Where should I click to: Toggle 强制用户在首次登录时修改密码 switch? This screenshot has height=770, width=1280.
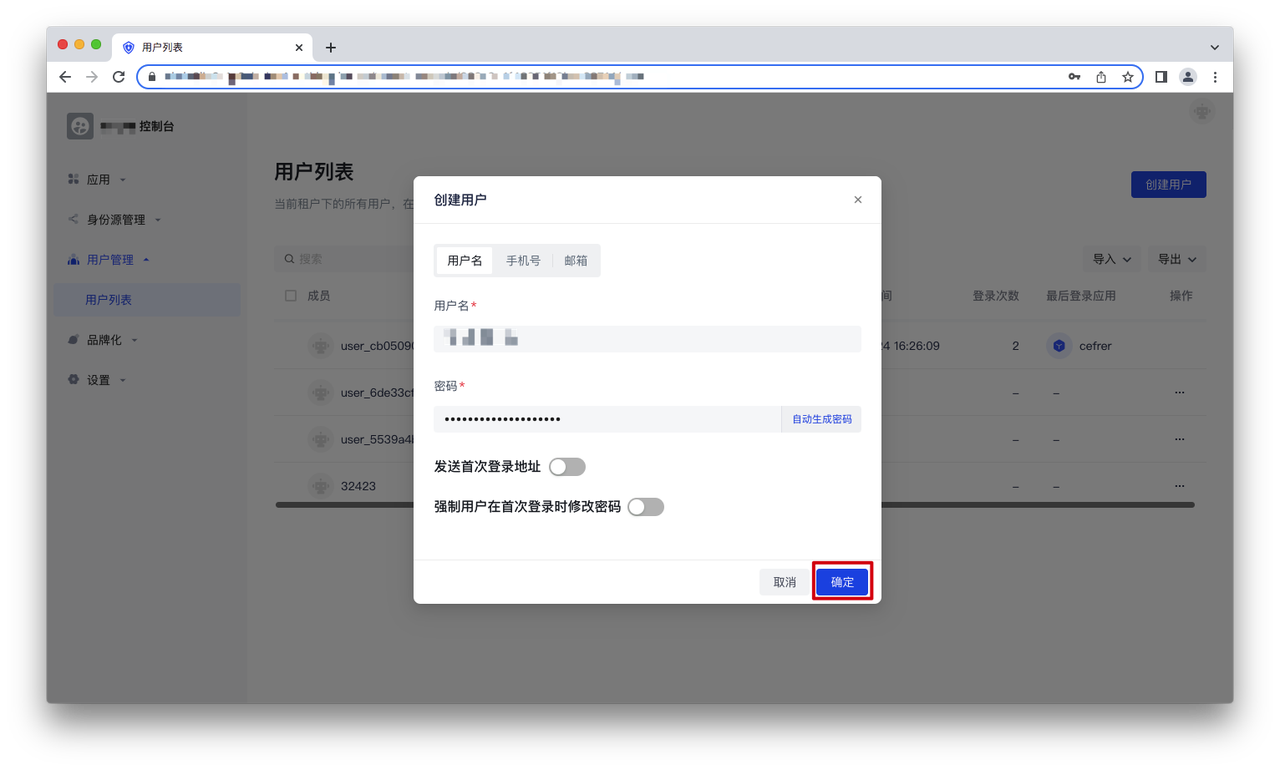pyautogui.click(x=646, y=507)
